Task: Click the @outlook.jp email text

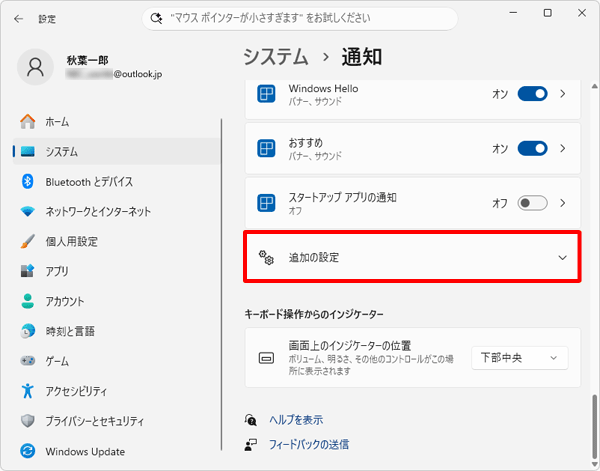Action: click(137, 74)
